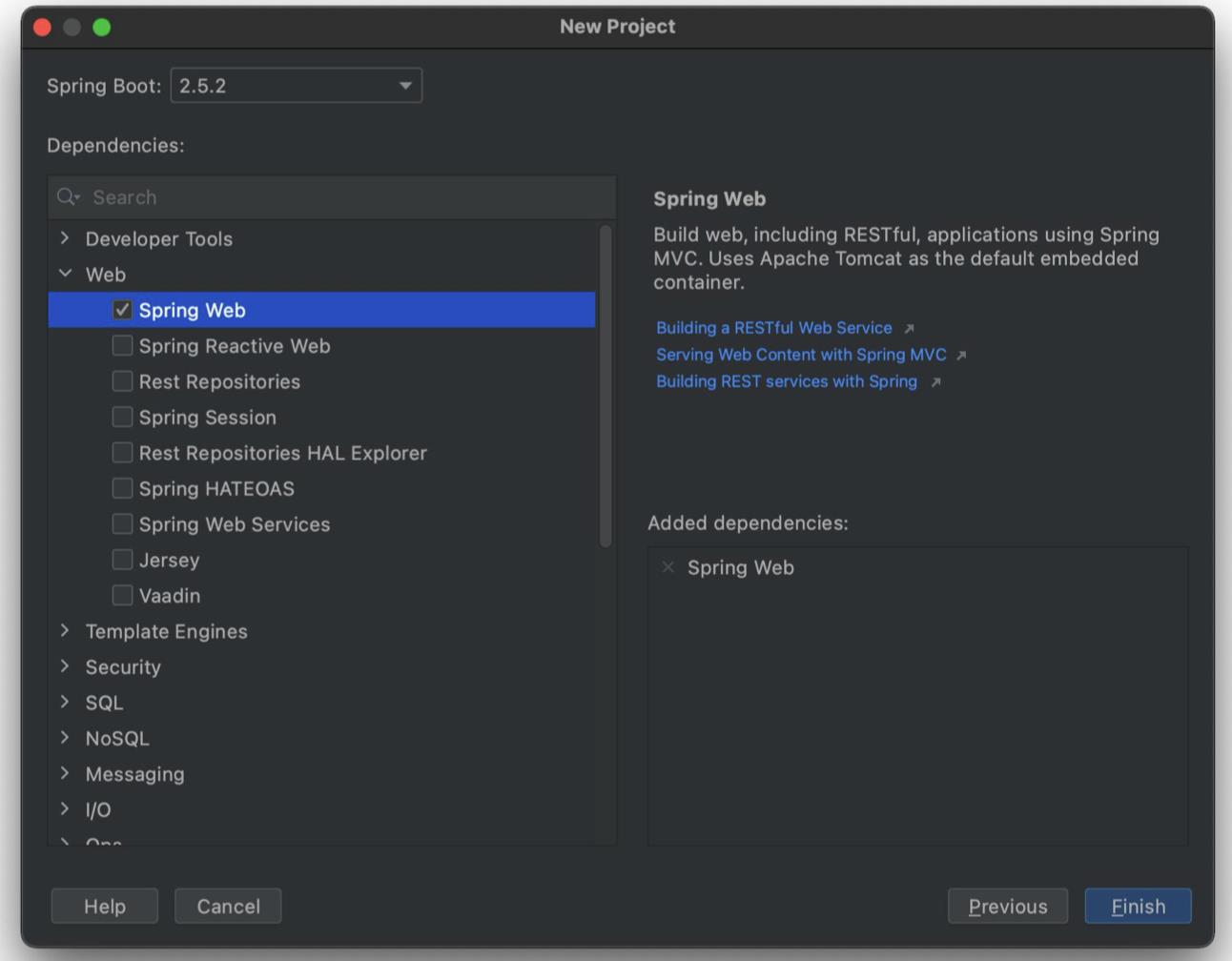1232x961 pixels.
Task: Click the search magnifier icon
Action: pyautogui.click(x=67, y=197)
